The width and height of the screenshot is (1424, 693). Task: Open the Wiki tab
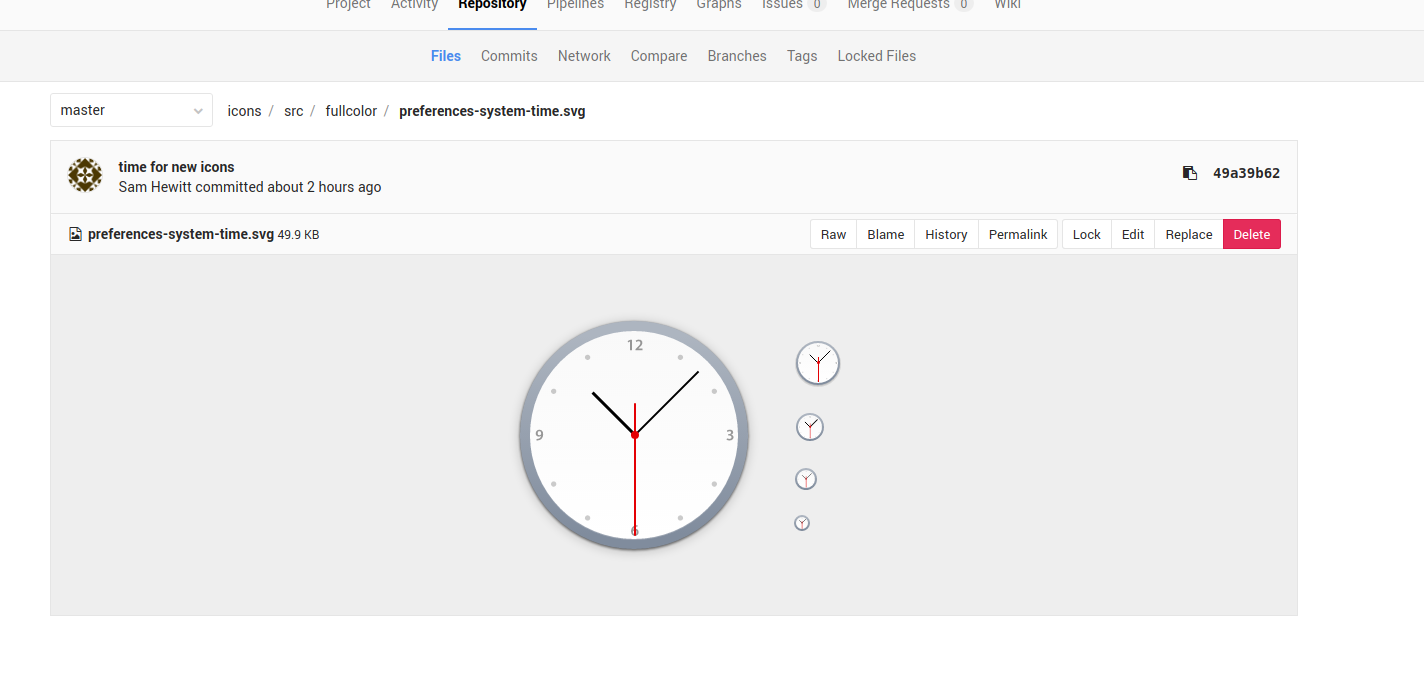[x=1007, y=4]
